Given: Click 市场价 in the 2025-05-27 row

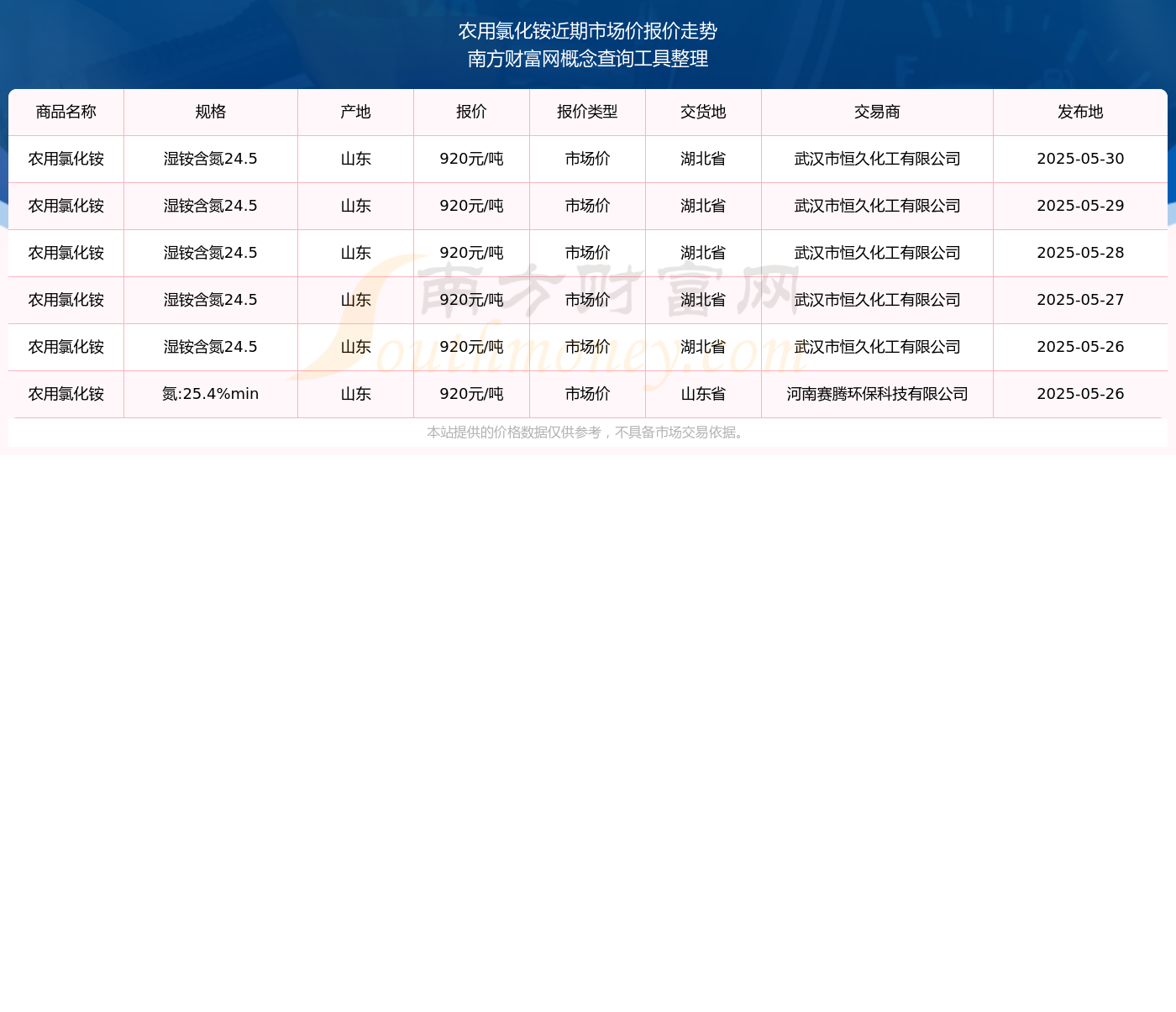Looking at the screenshot, I should click(587, 300).
